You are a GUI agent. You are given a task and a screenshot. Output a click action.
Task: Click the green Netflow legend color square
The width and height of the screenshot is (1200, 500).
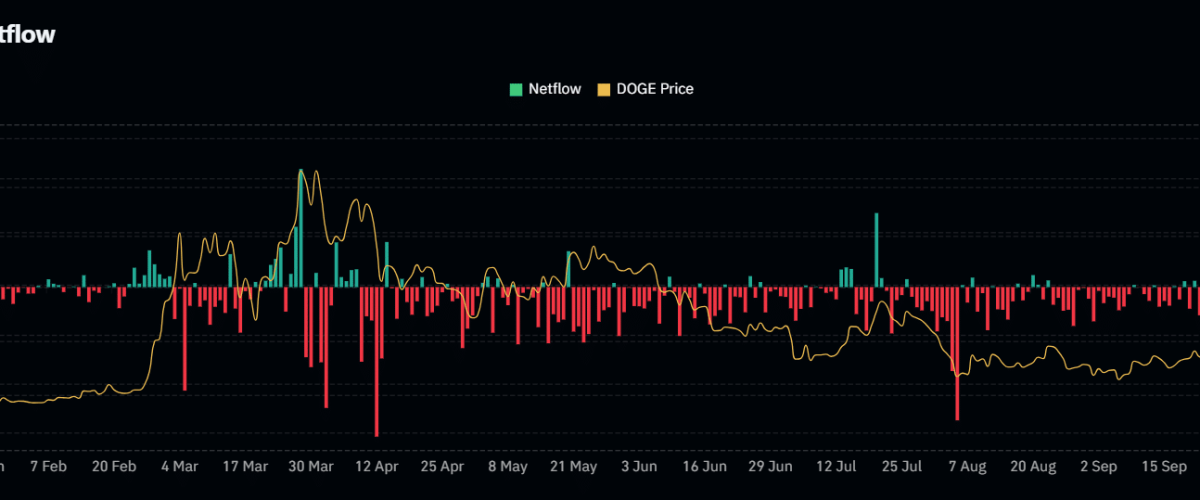(x=516, y=89)
